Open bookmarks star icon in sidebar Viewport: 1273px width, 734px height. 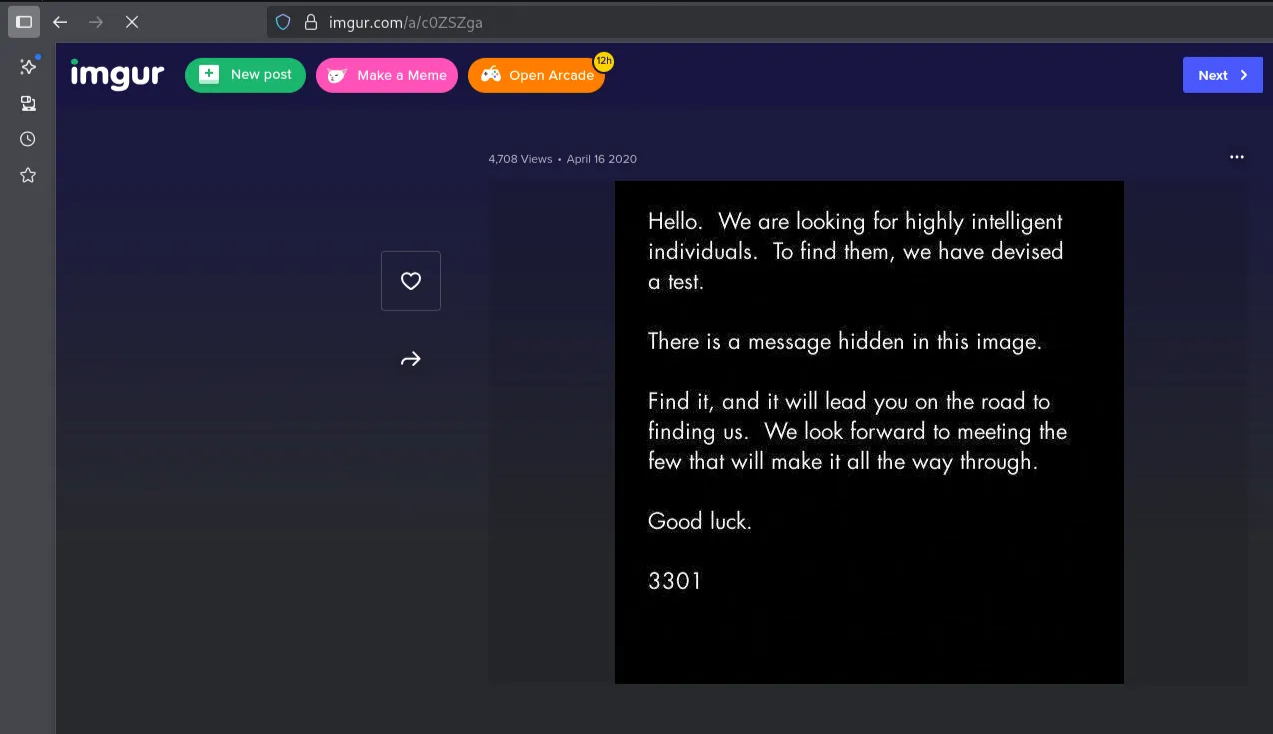coord(28,175)
